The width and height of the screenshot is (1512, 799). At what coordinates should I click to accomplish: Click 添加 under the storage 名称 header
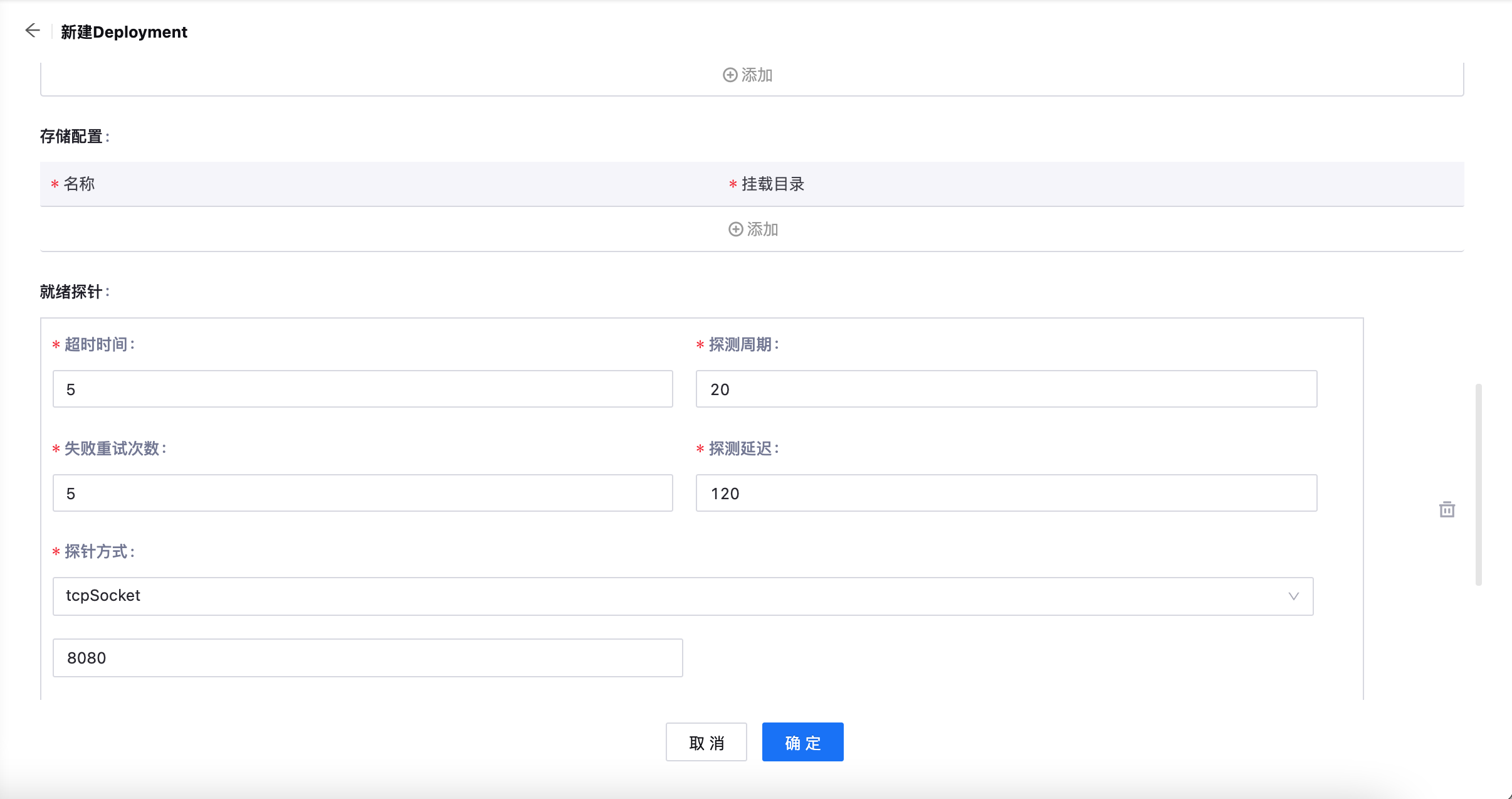762,230
